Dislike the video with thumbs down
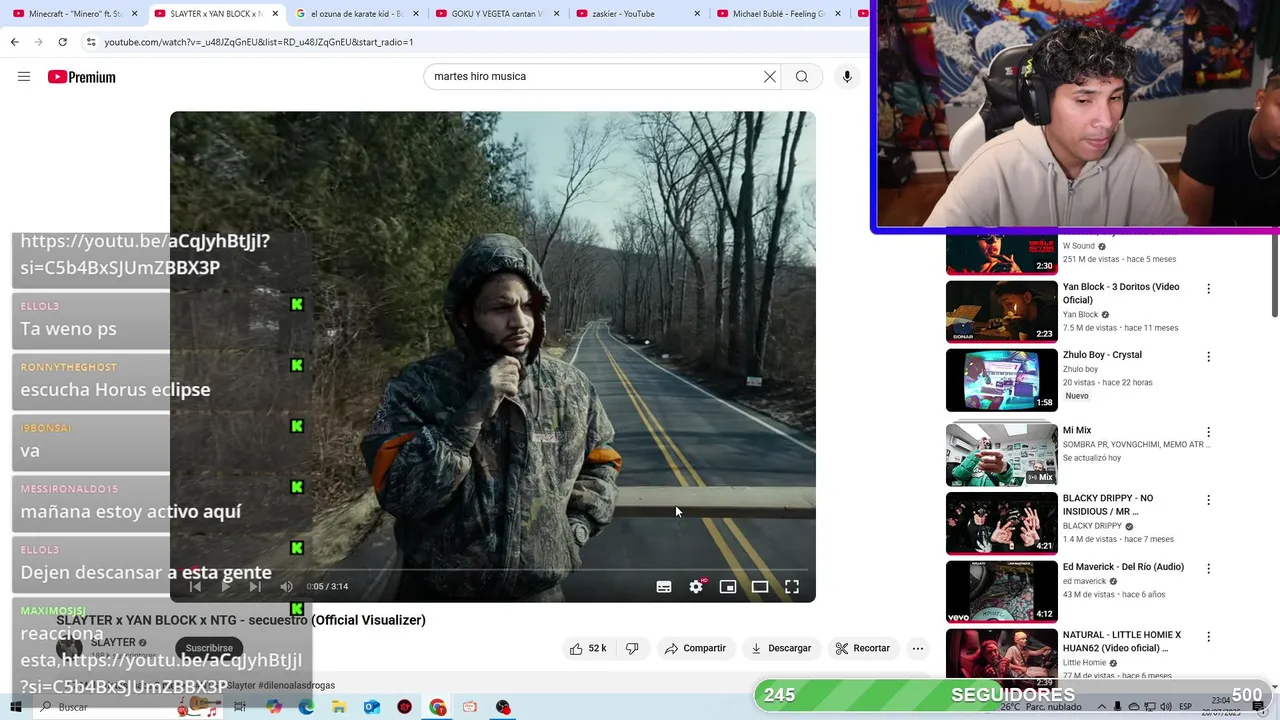This screenshot has height=720, width=1280. coord(632,648)
